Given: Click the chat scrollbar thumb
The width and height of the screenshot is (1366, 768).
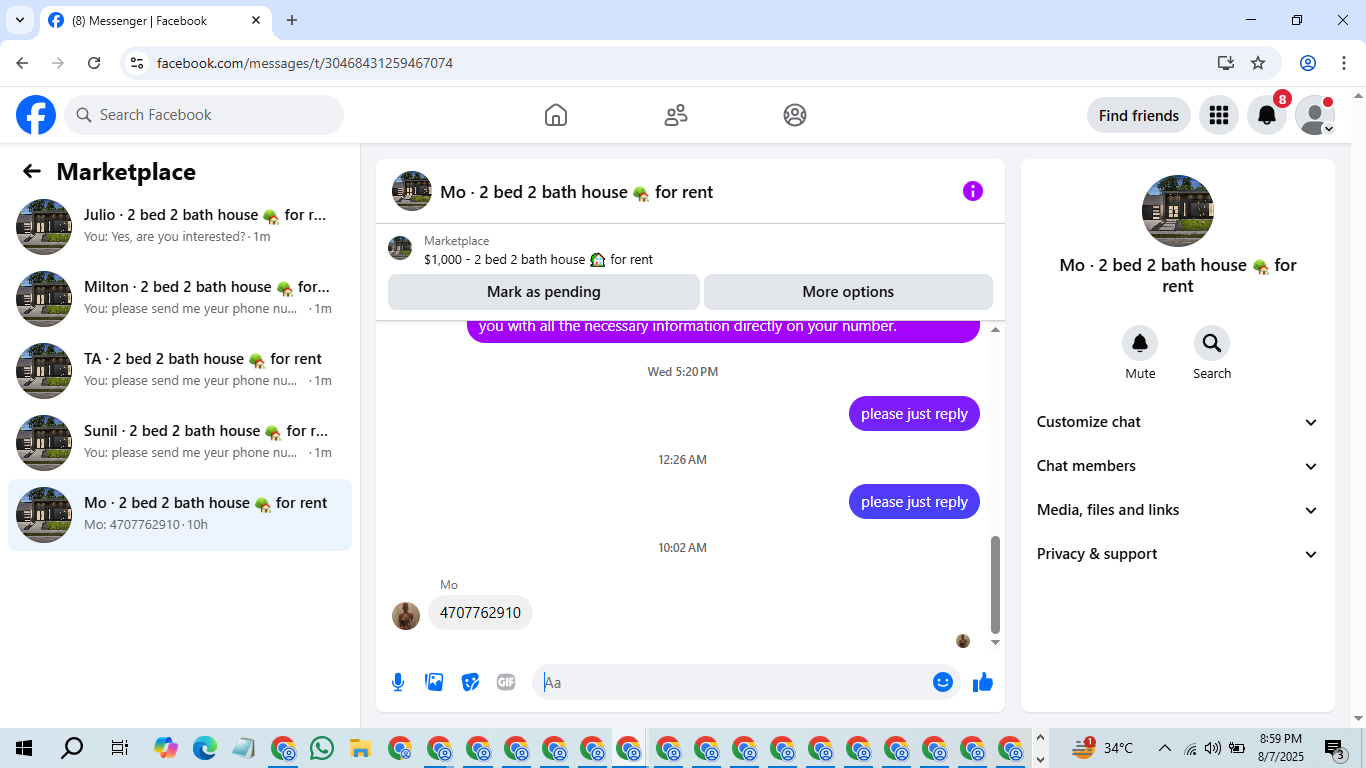Looking at the screenshot, I should coord(995,584).
